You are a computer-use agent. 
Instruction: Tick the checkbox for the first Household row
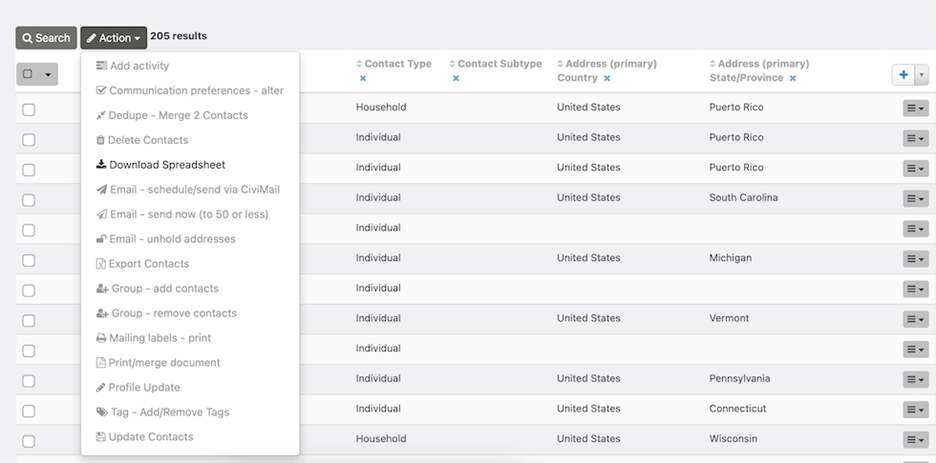click(29, 109)
